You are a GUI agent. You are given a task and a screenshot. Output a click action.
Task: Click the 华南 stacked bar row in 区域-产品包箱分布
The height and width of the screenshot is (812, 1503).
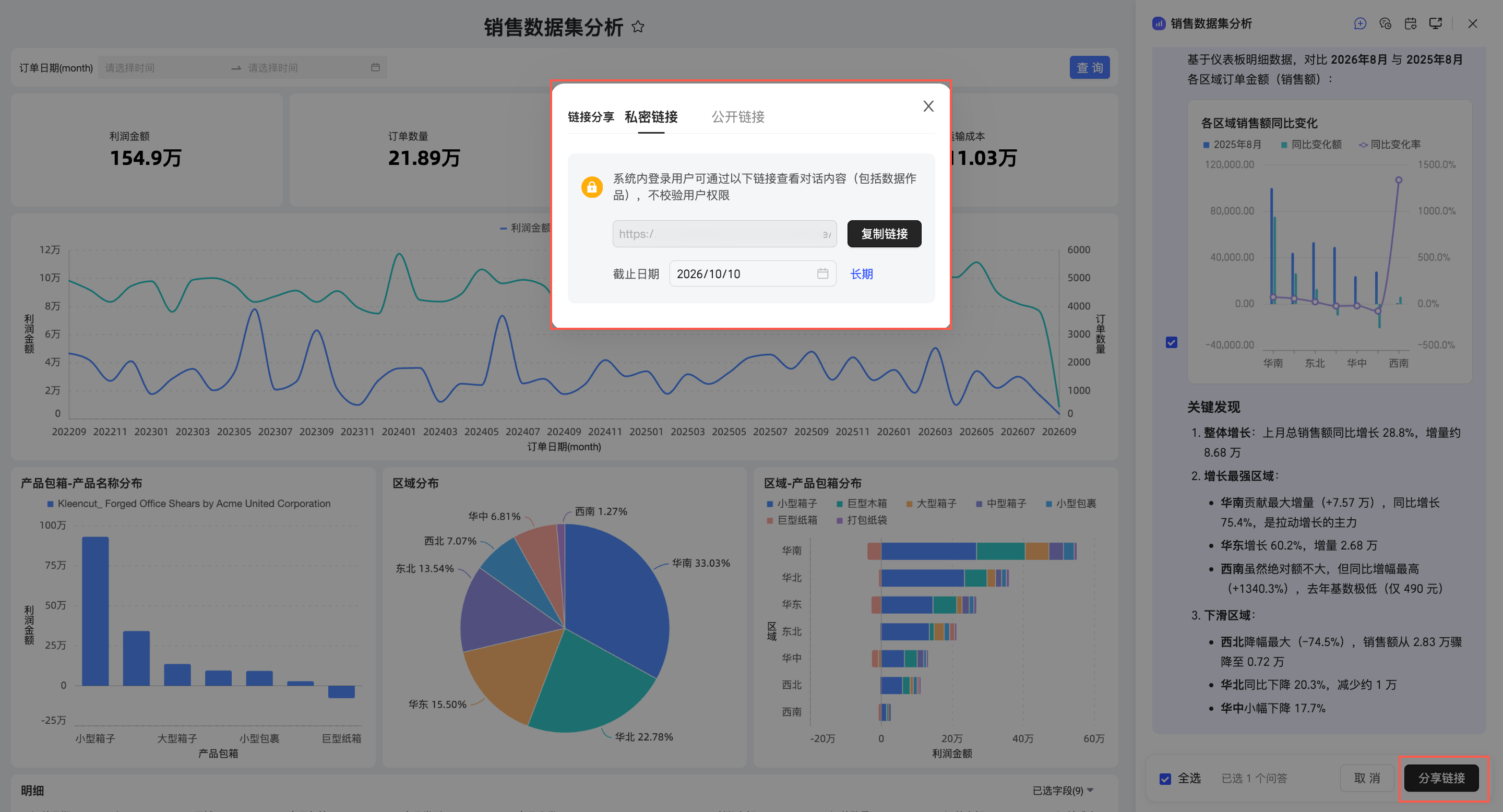pyautogui.click(x=971, y=551)
